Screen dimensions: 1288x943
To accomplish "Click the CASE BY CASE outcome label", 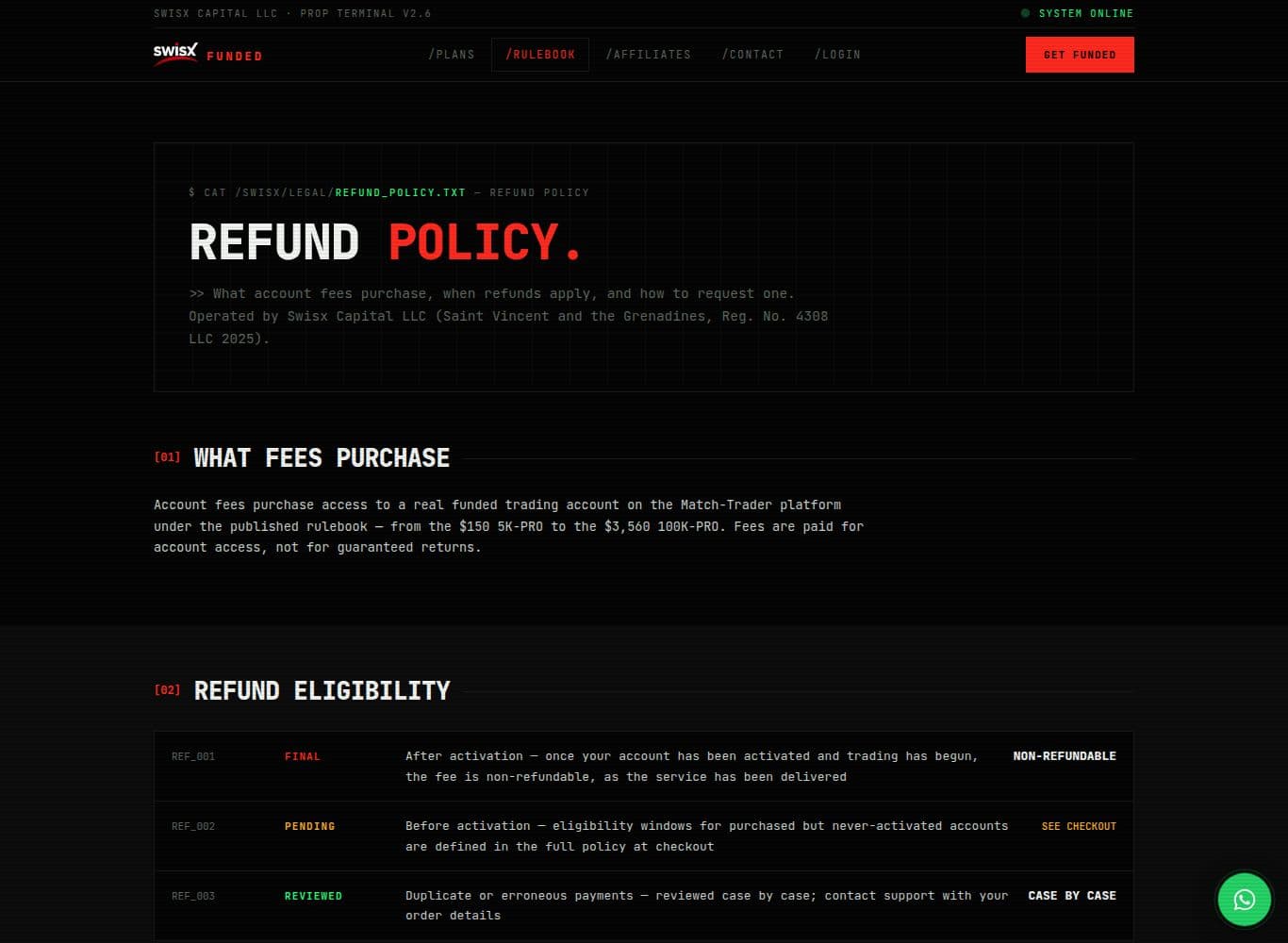I will (1072, 896).
